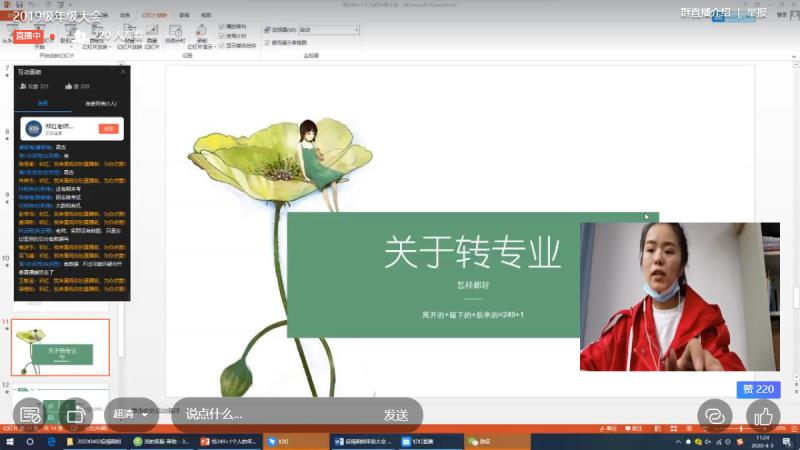Click the barrage settings icon bottom-left
This screenshot has height=450, width=800.
coord(30,415)
